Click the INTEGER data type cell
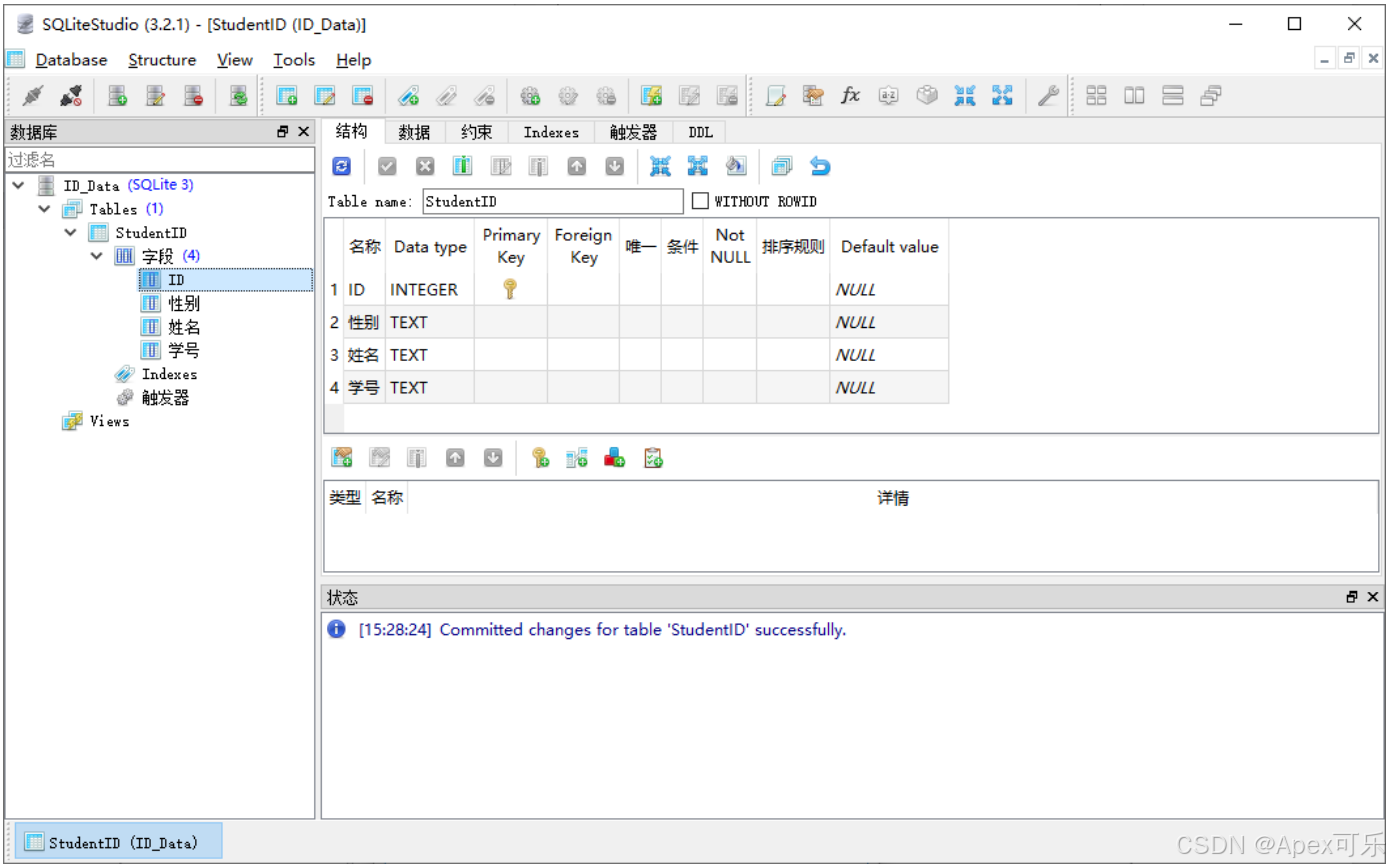The image size is (1390, 868). (x=430, y=289)
